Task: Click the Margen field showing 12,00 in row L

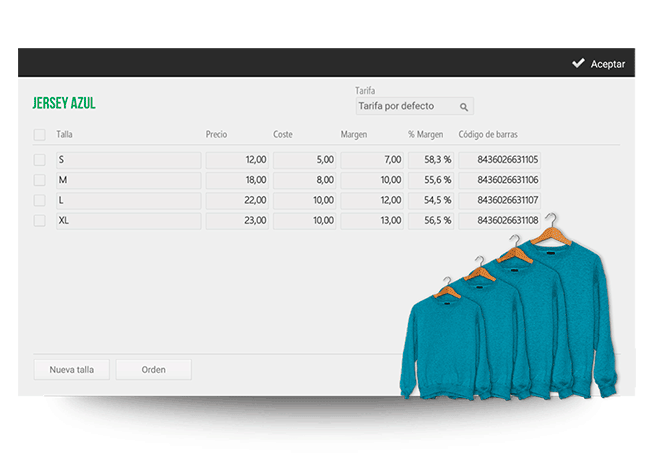Action: [372, 201]
